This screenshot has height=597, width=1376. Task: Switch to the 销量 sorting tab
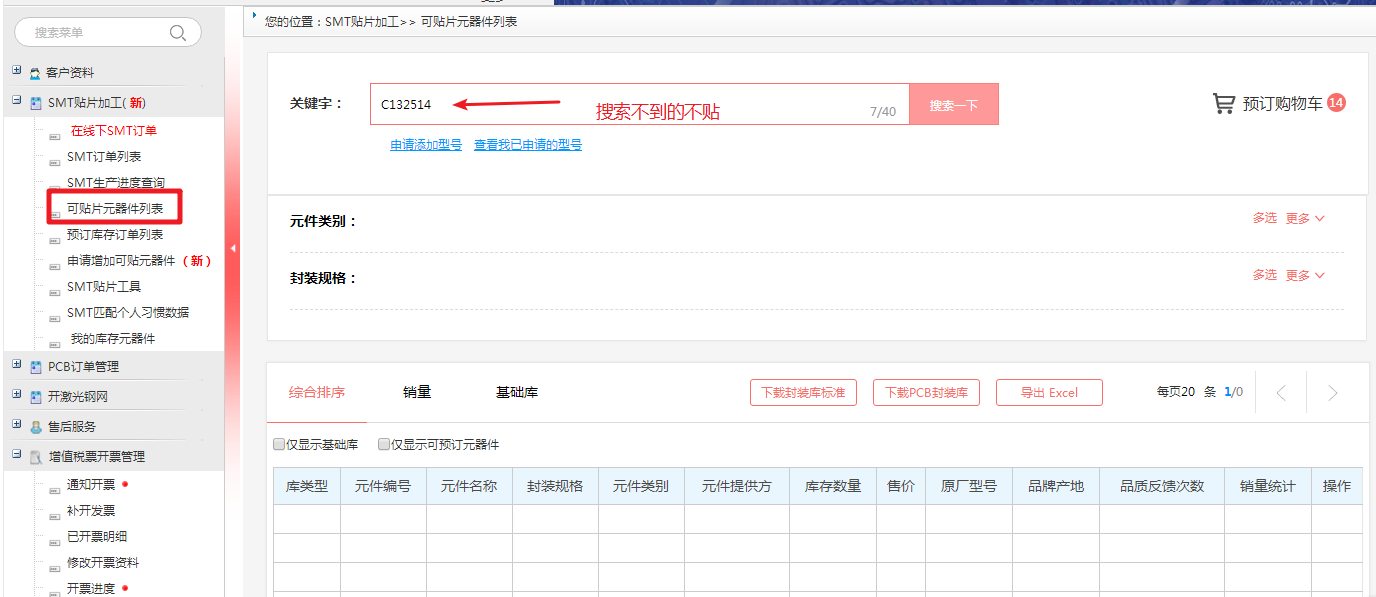click(x=417, y=392)
